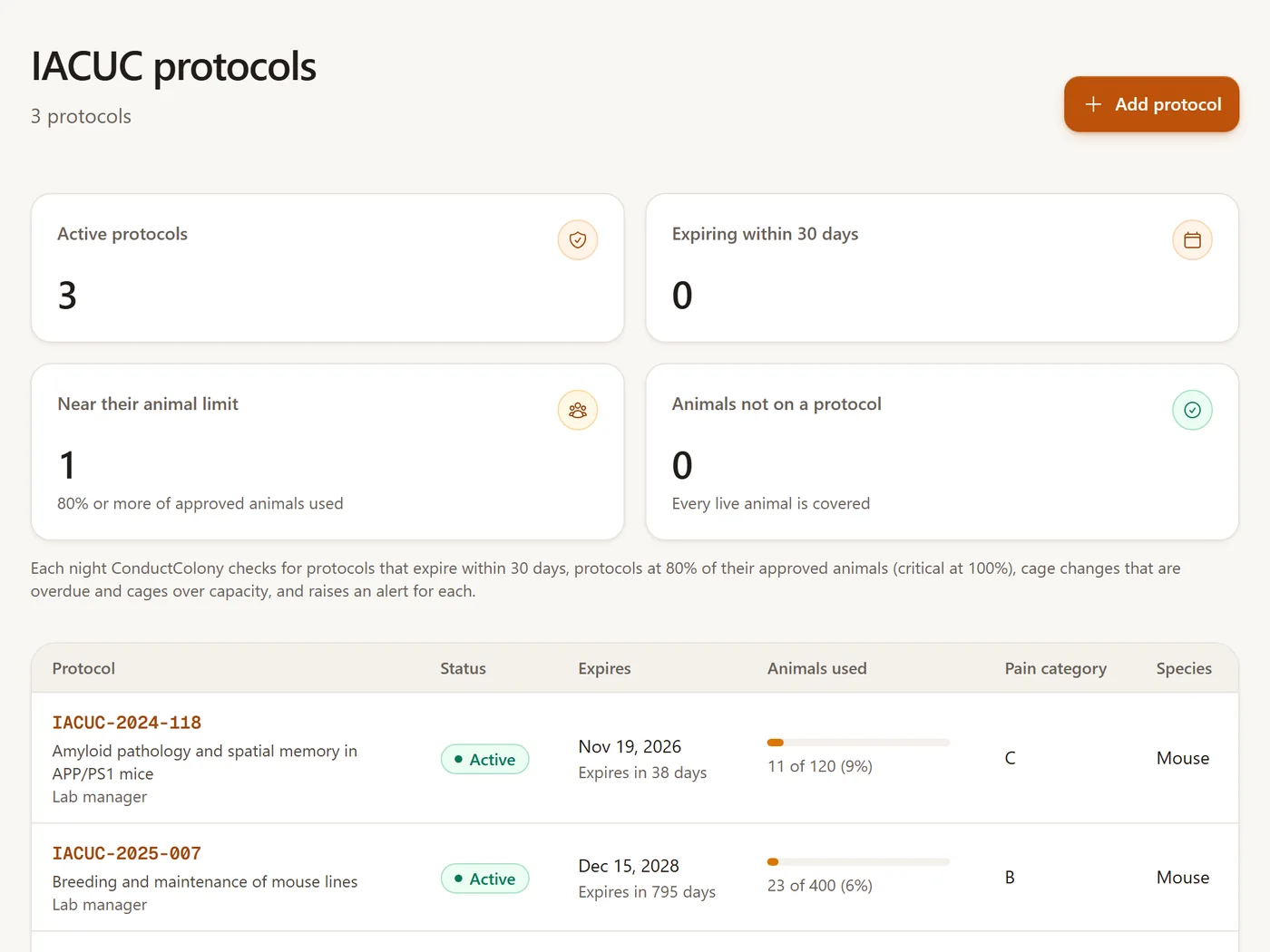Click 'Expires in 795 days' text
Image resolution: width=1270 pixels, height=952 pixels.
coord(647,892)
